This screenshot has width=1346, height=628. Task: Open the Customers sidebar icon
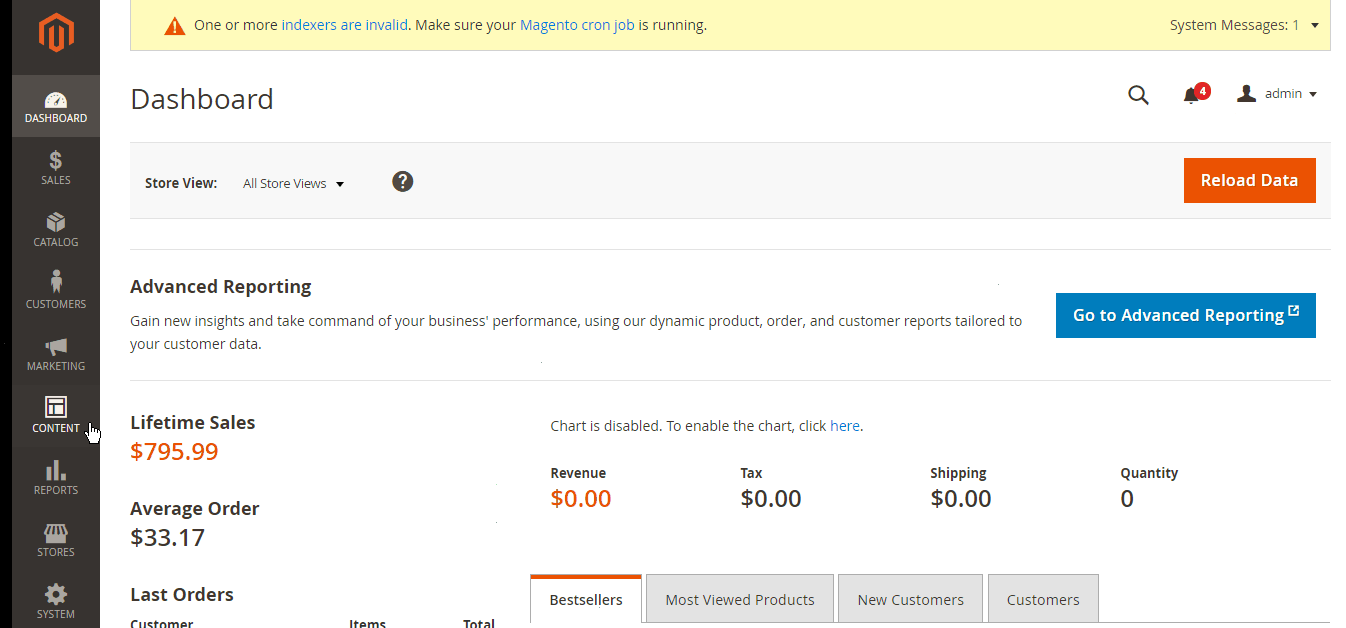56,282
